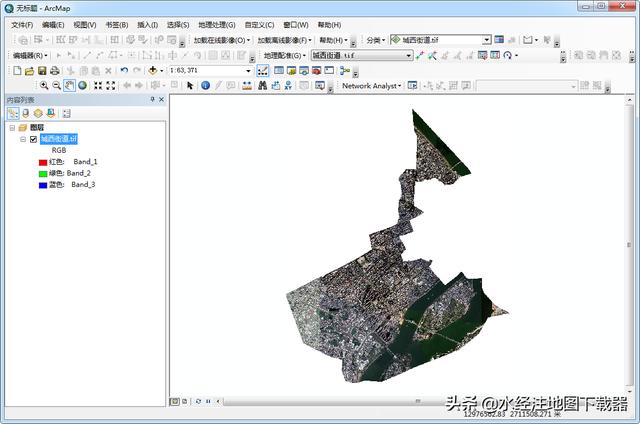Open the 视图(V) menu

coord(85,25)
